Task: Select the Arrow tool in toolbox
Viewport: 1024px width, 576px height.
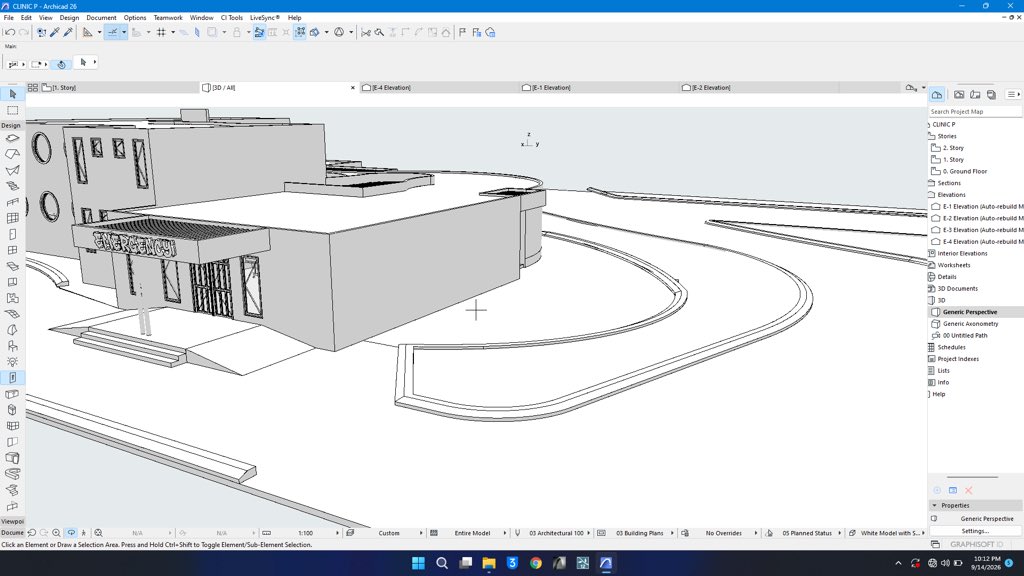Action: (x=12, y=94)
